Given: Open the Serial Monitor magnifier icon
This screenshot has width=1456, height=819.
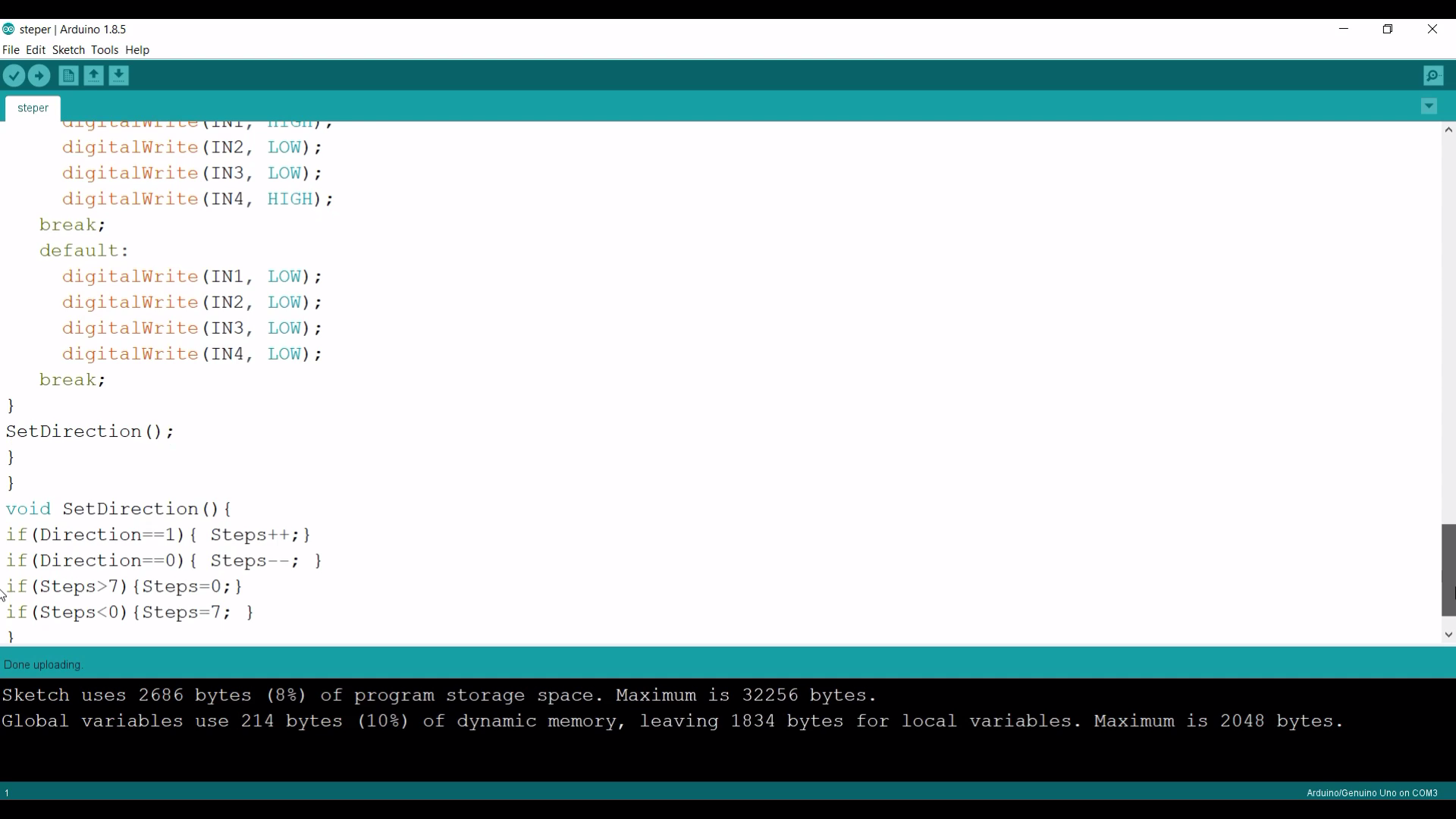Looking at the screenshot, I should pos(1433,76).
